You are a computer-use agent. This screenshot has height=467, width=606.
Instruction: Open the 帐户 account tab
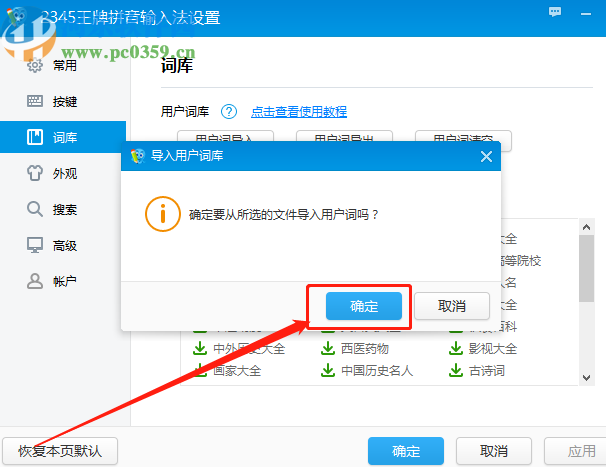(63, 281)
